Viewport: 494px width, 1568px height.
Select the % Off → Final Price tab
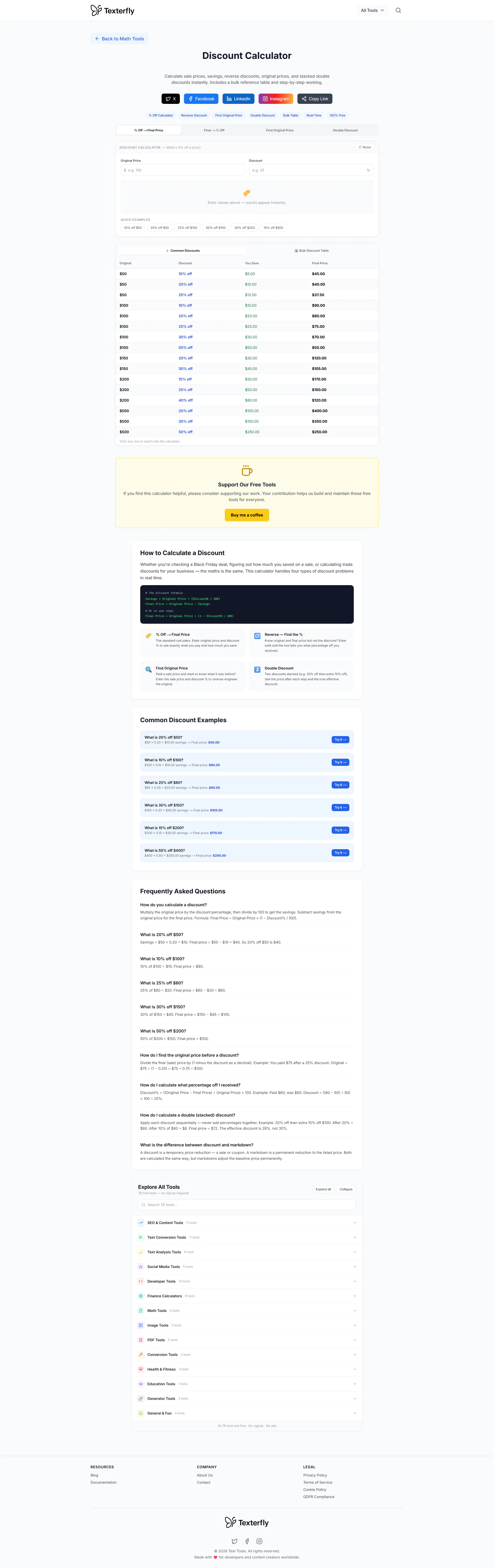(149, 130)
